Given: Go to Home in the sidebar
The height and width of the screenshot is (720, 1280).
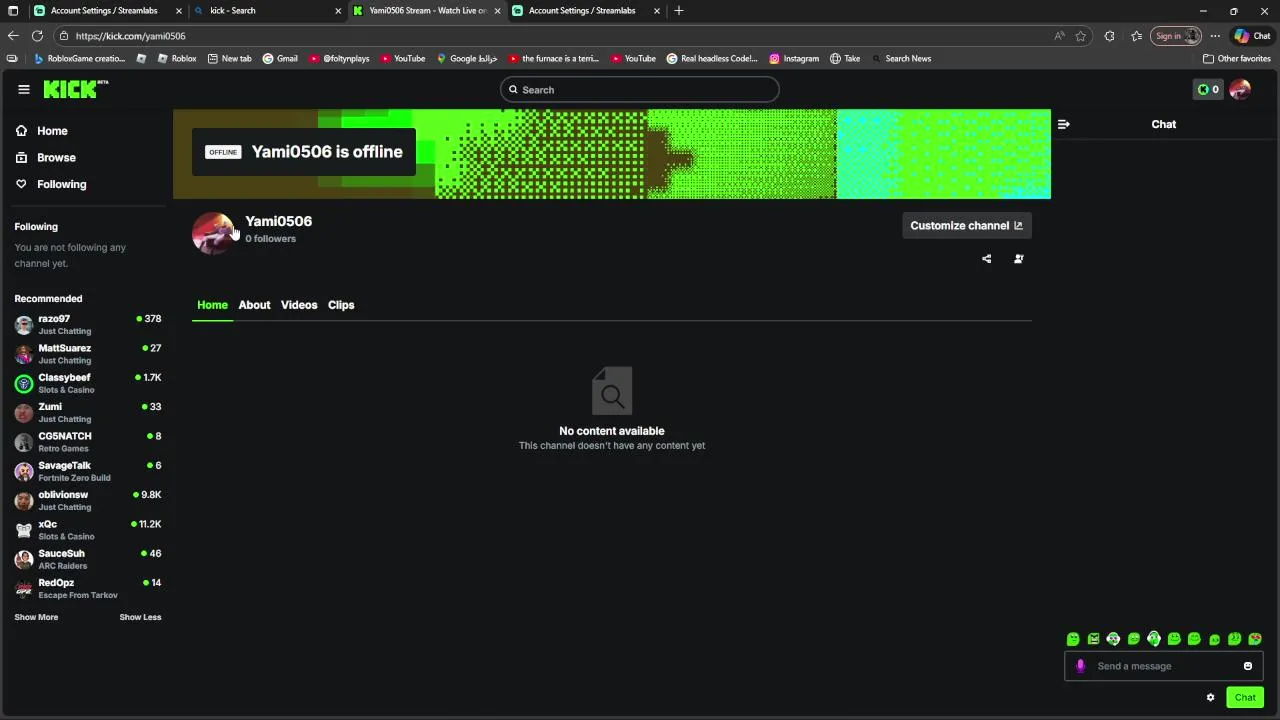Looking at the screenshot, I should 42,131.
